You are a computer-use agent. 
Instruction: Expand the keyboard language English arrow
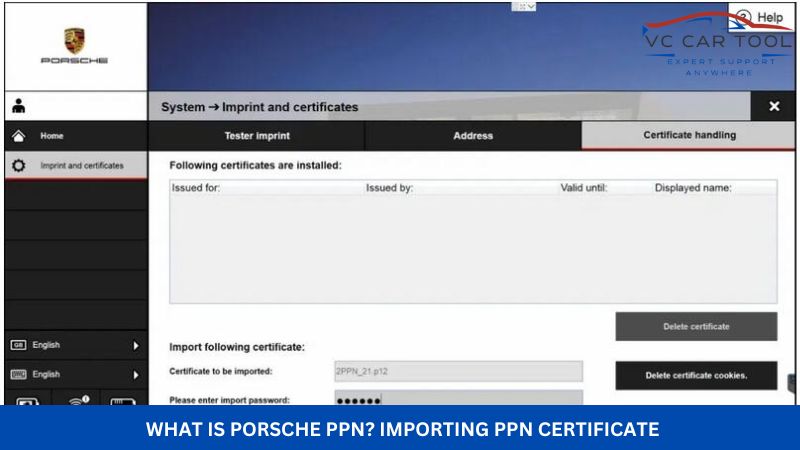click(x=136, y=375)
